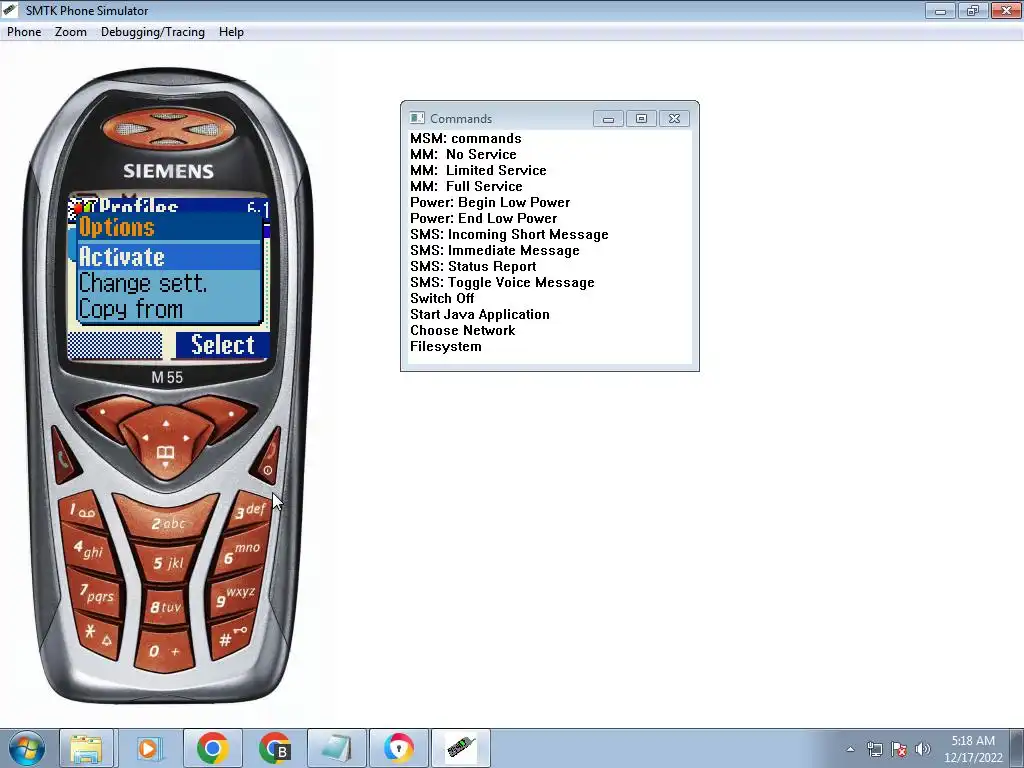Open the notepad taskbar icon
The width and height of the screenshot is (1024, 768).
click(336, 748)
